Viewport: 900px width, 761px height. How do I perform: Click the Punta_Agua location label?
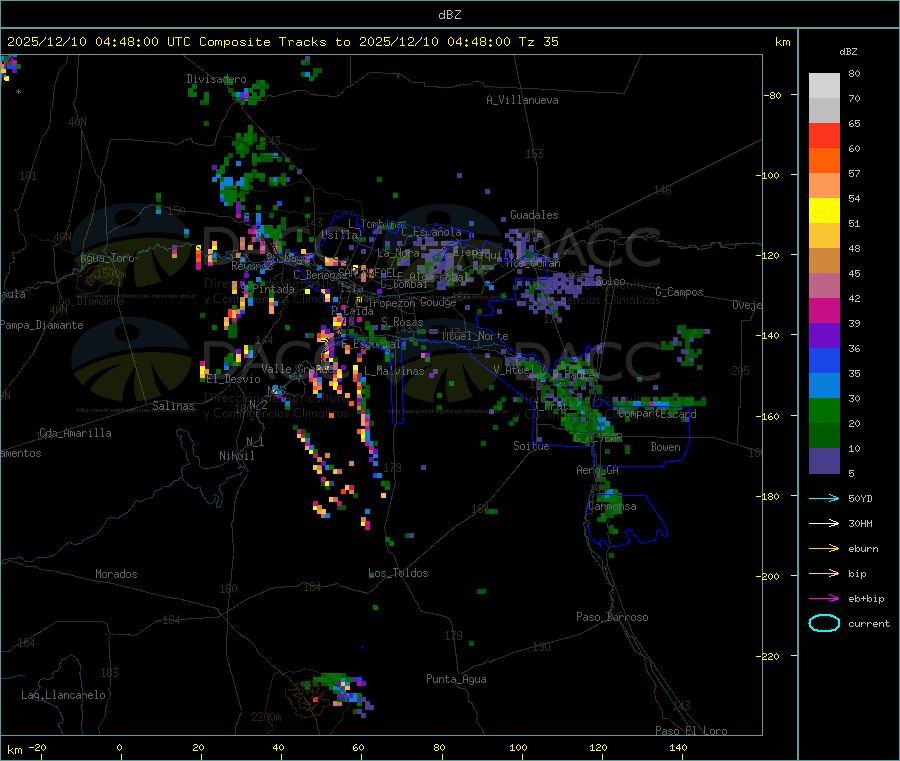point(456,679)
